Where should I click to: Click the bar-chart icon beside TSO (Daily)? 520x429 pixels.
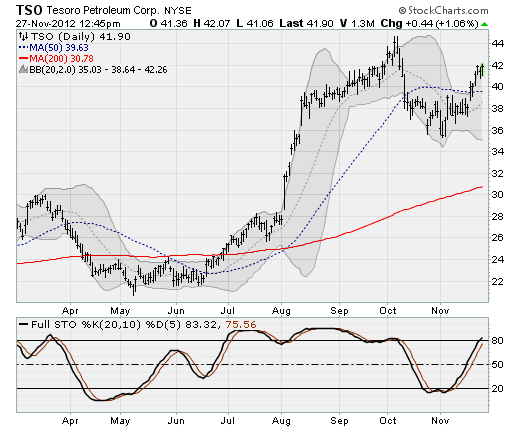24,36
